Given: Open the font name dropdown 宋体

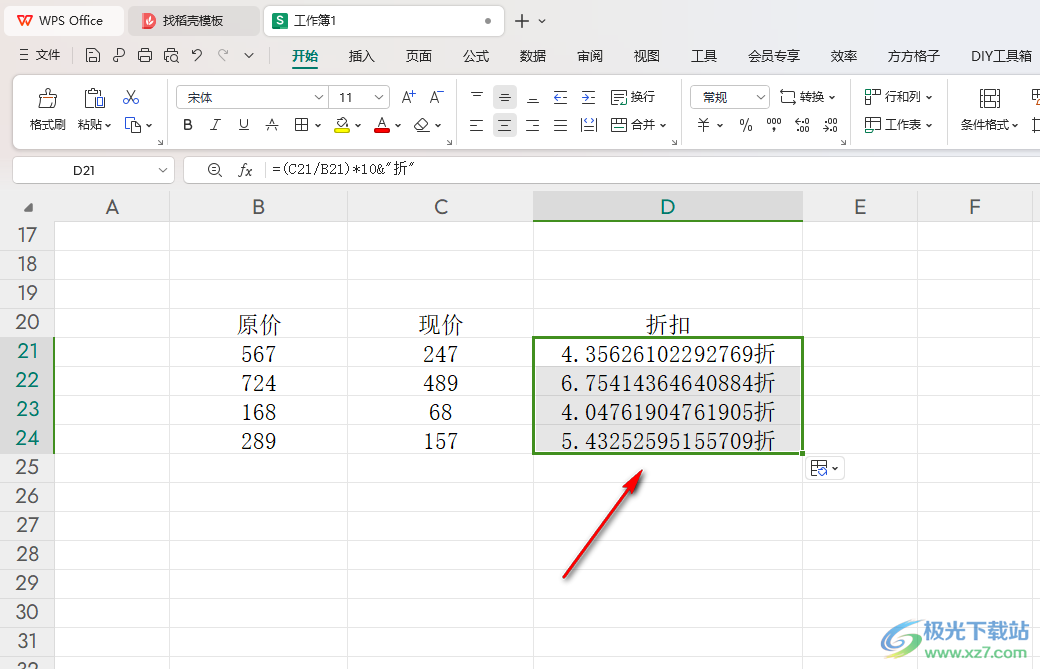Looking at the screenshot, I should click(x=319, y=97).
